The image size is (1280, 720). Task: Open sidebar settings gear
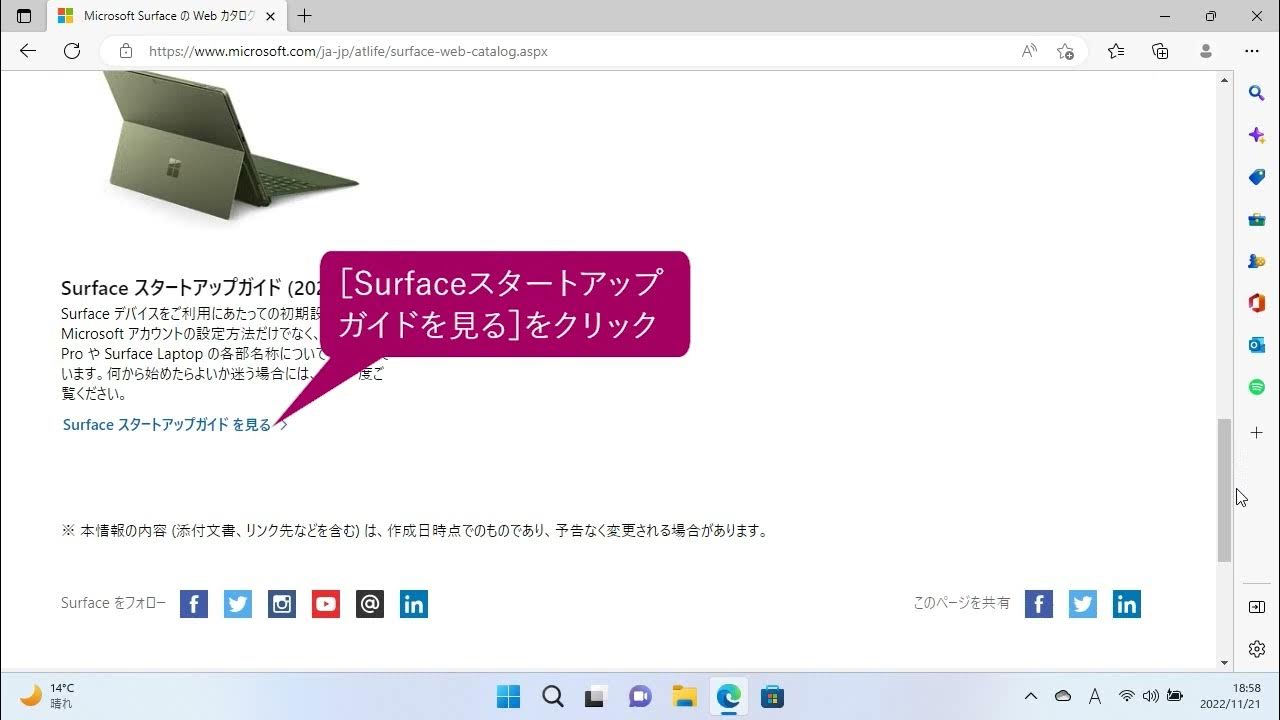[1257, 649]
